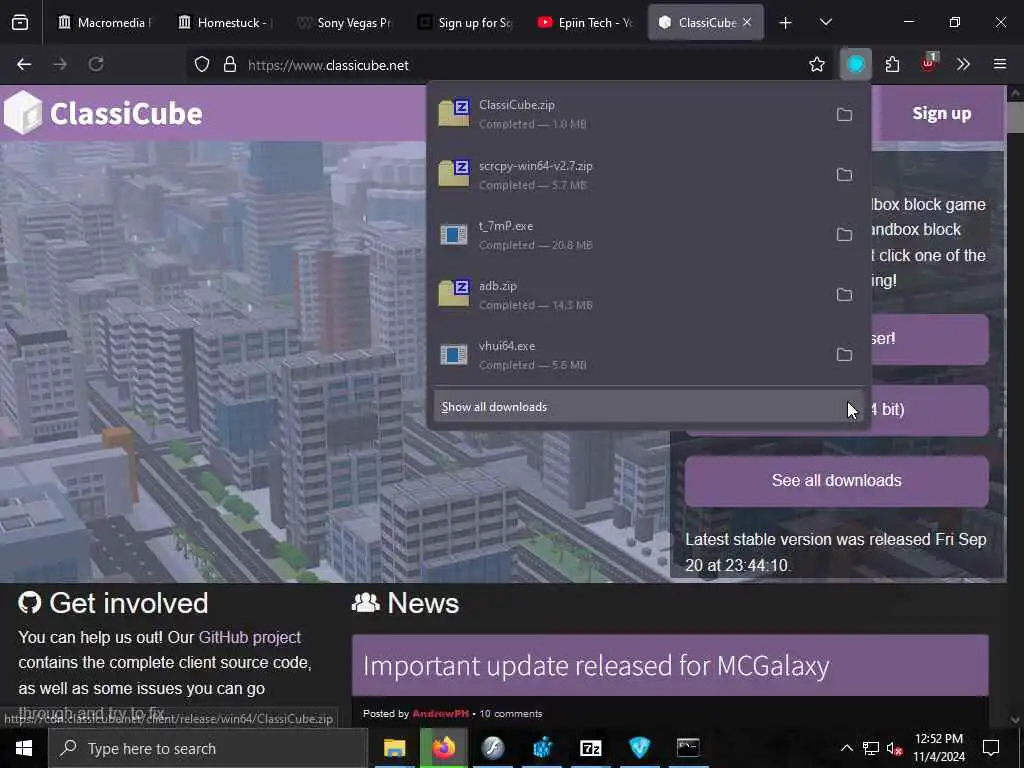Switch to the Macromedia tab
Viewport: 1024px width, 768px height.
click(x=104, y=23)
